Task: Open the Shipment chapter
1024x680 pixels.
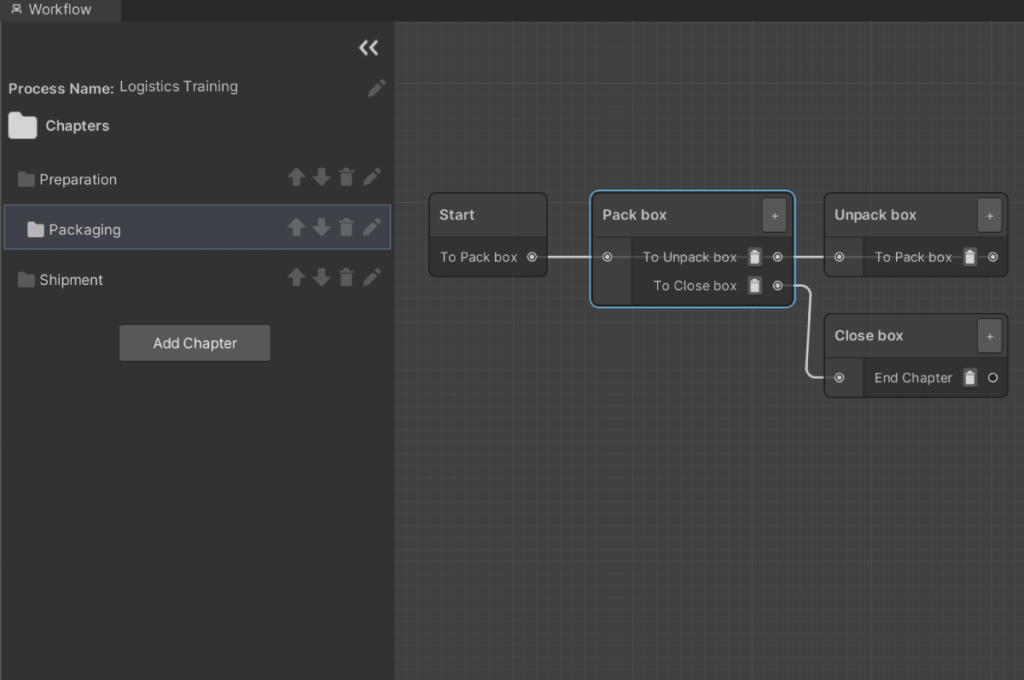Action: [x=71, y=280]
